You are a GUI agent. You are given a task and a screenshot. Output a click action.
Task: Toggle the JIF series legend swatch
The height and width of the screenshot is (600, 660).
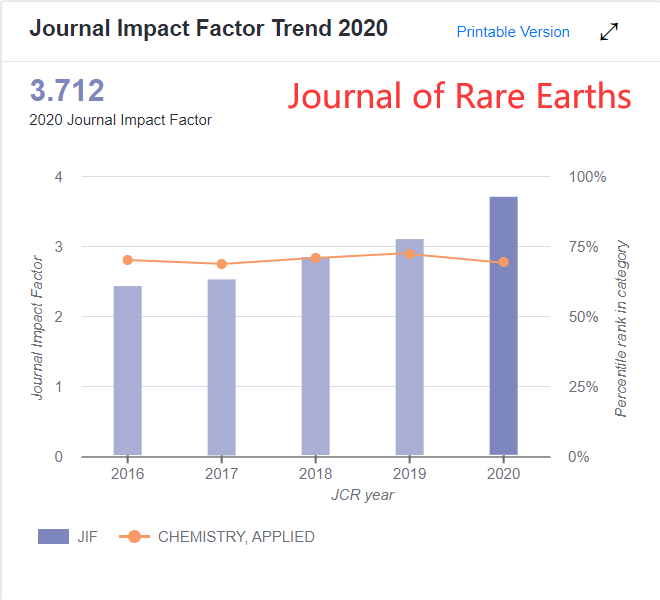(x=54, y=537)
